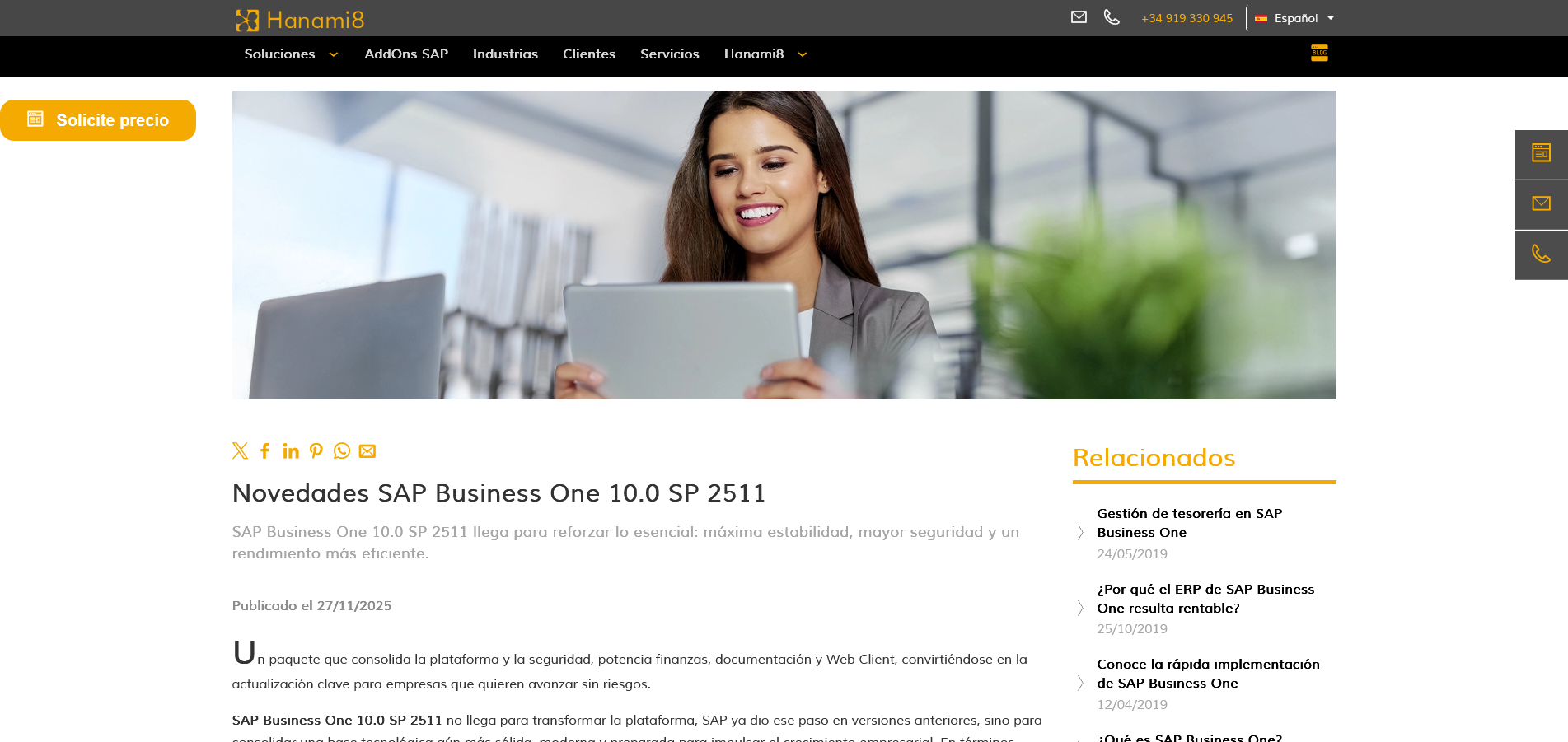
Task: Open the orange Blog icon
Action: (x=1319, y=54)
